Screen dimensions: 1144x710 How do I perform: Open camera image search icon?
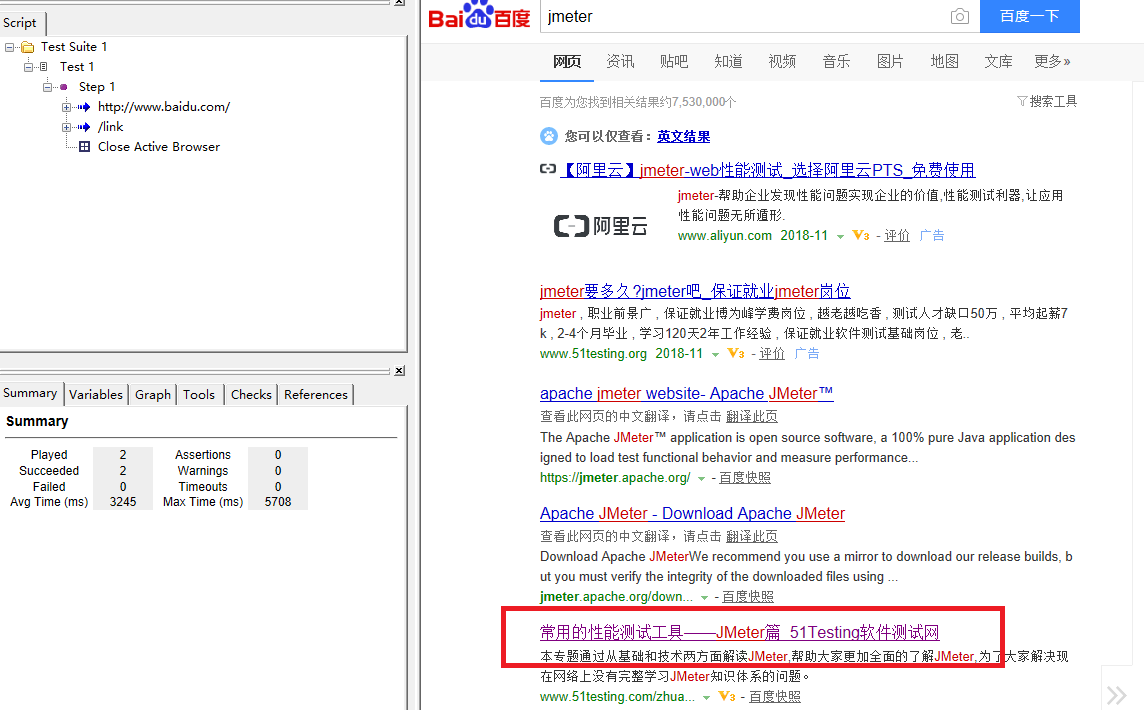click(x=959, y=16)
